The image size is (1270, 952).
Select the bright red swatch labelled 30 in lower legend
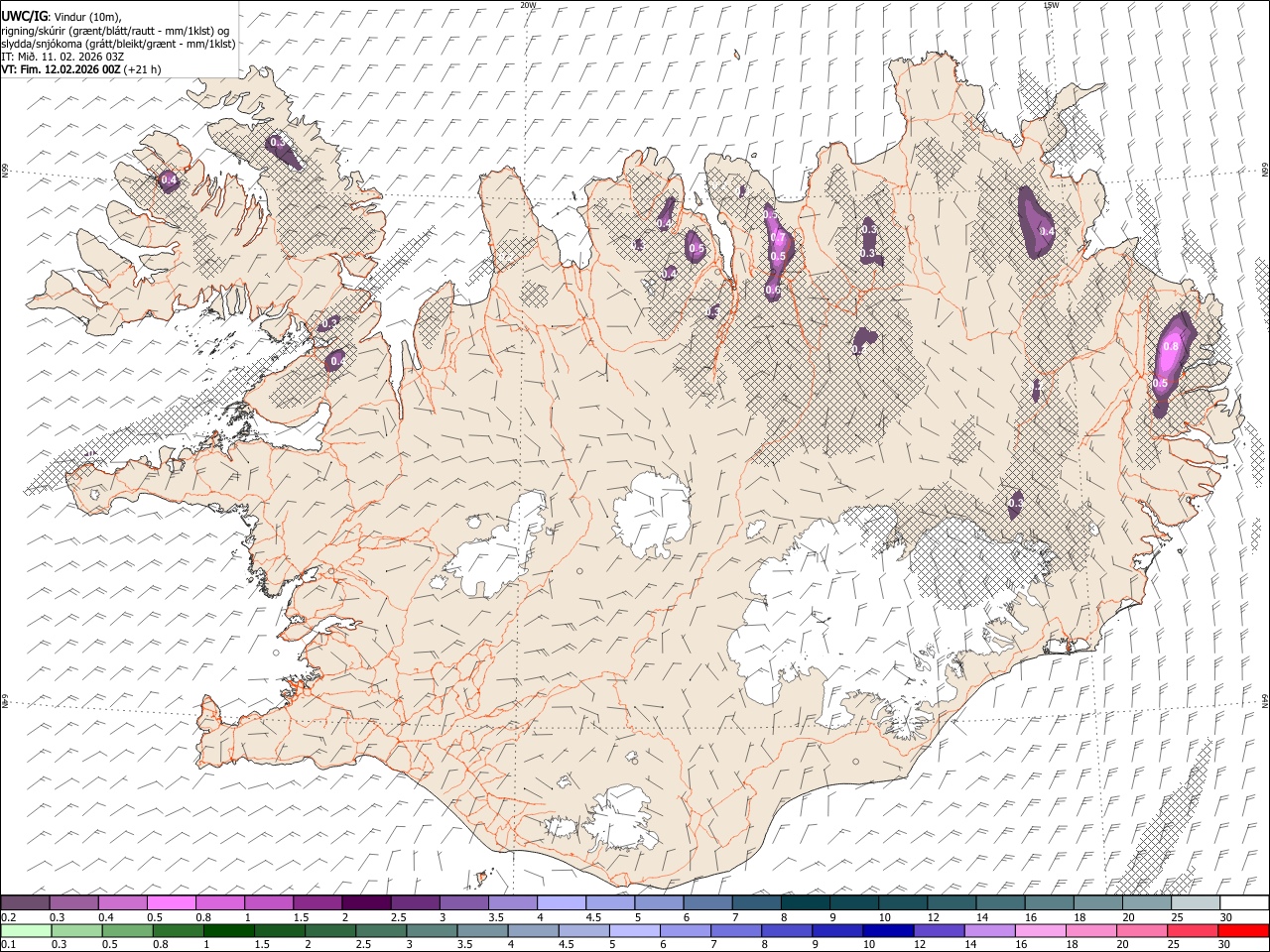click(1242, 930)
